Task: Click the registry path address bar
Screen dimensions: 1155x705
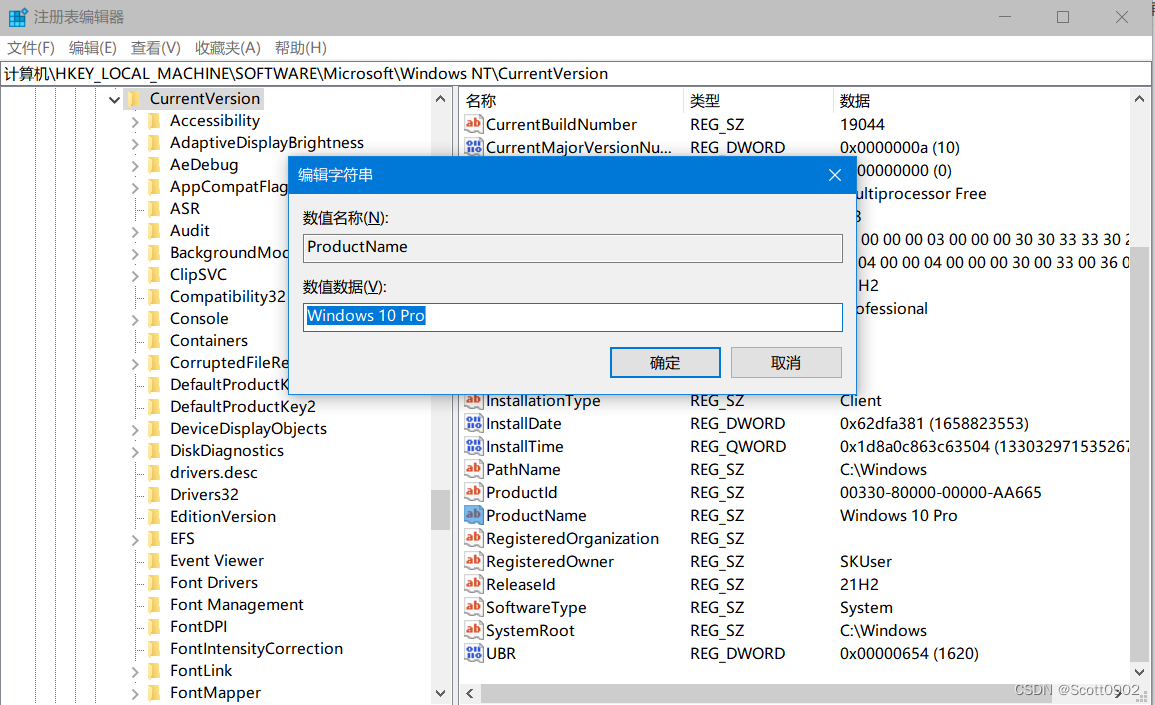Action: pos(576,74)
